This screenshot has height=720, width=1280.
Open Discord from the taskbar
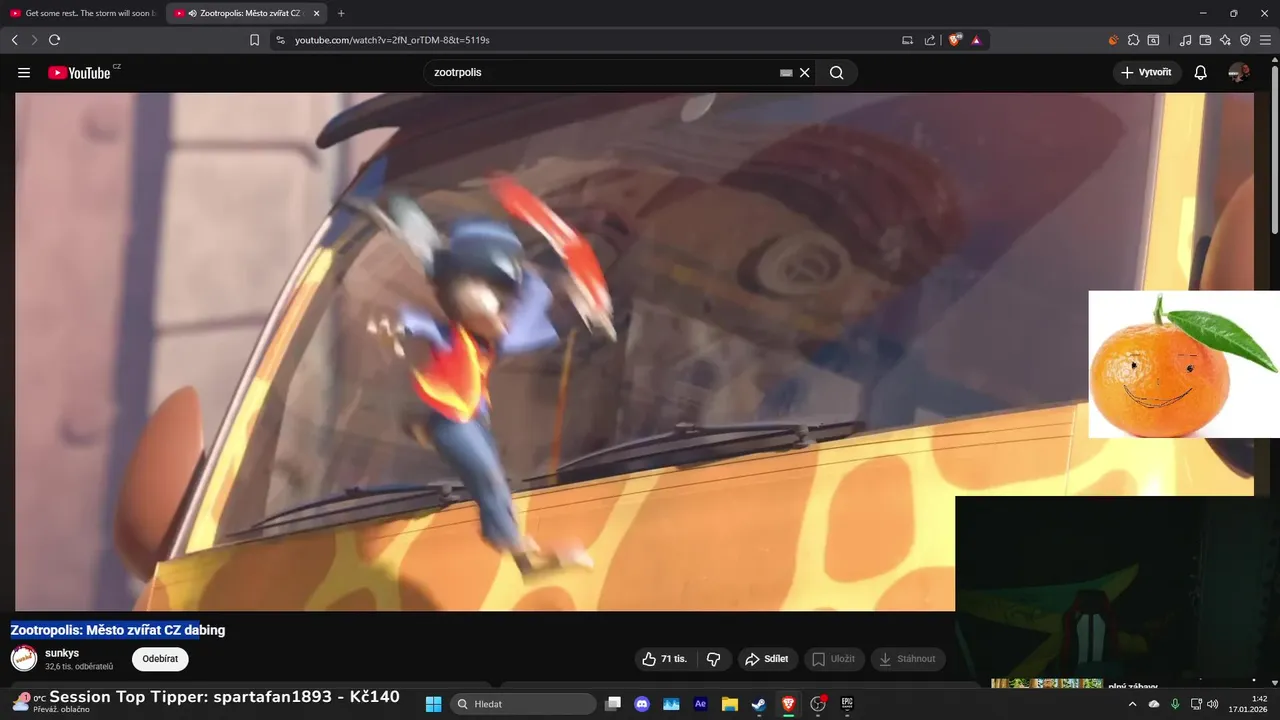[x=642, y=704]
